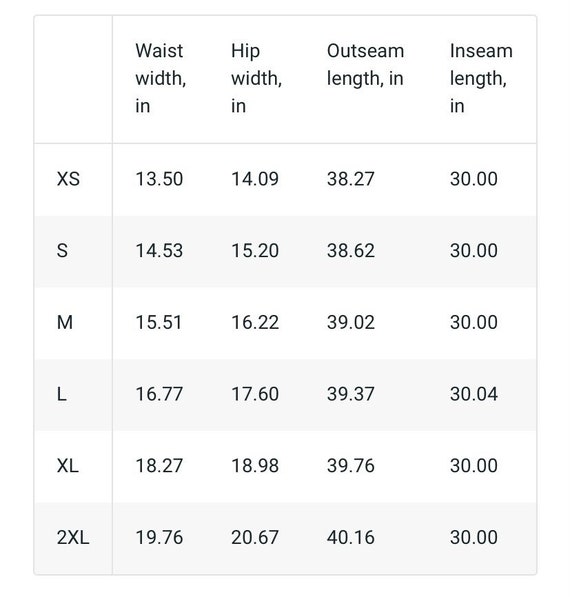Select the L size row label
Screen dimensions: 570x597
(61, 394)
